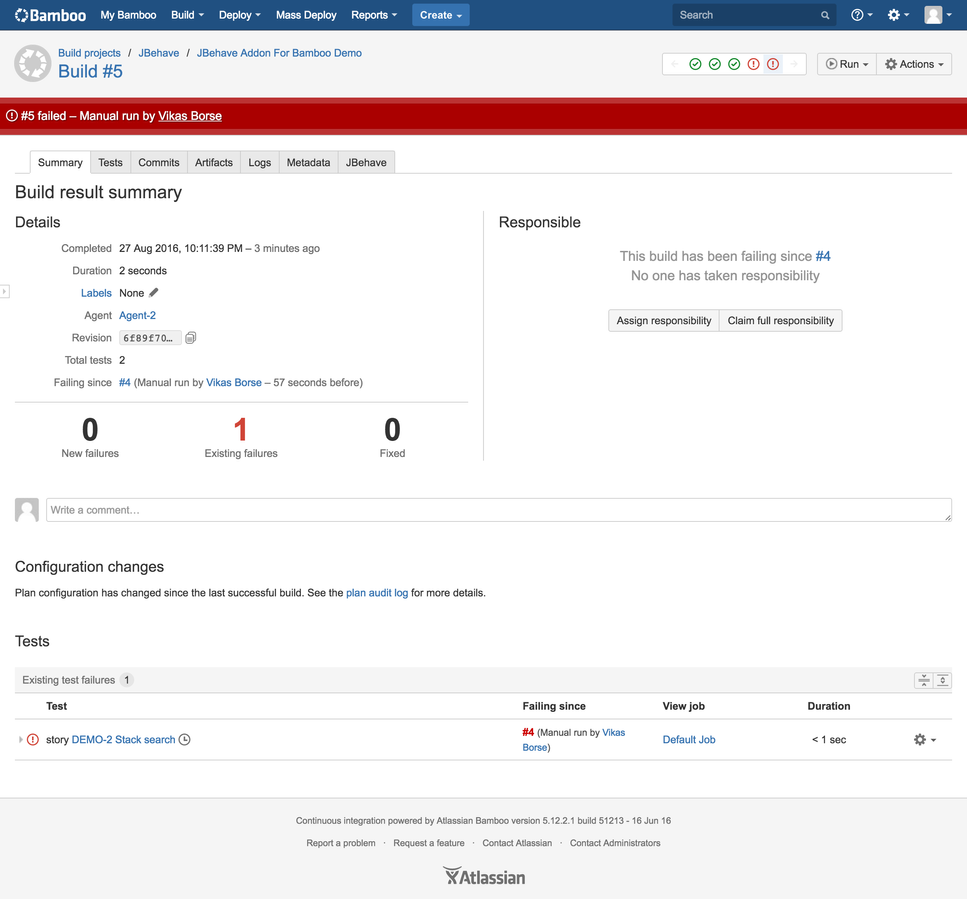This screenshot has width=967, height=899.
Task: Open the Stack search test gear menu
Action: (x=924, y=739)
